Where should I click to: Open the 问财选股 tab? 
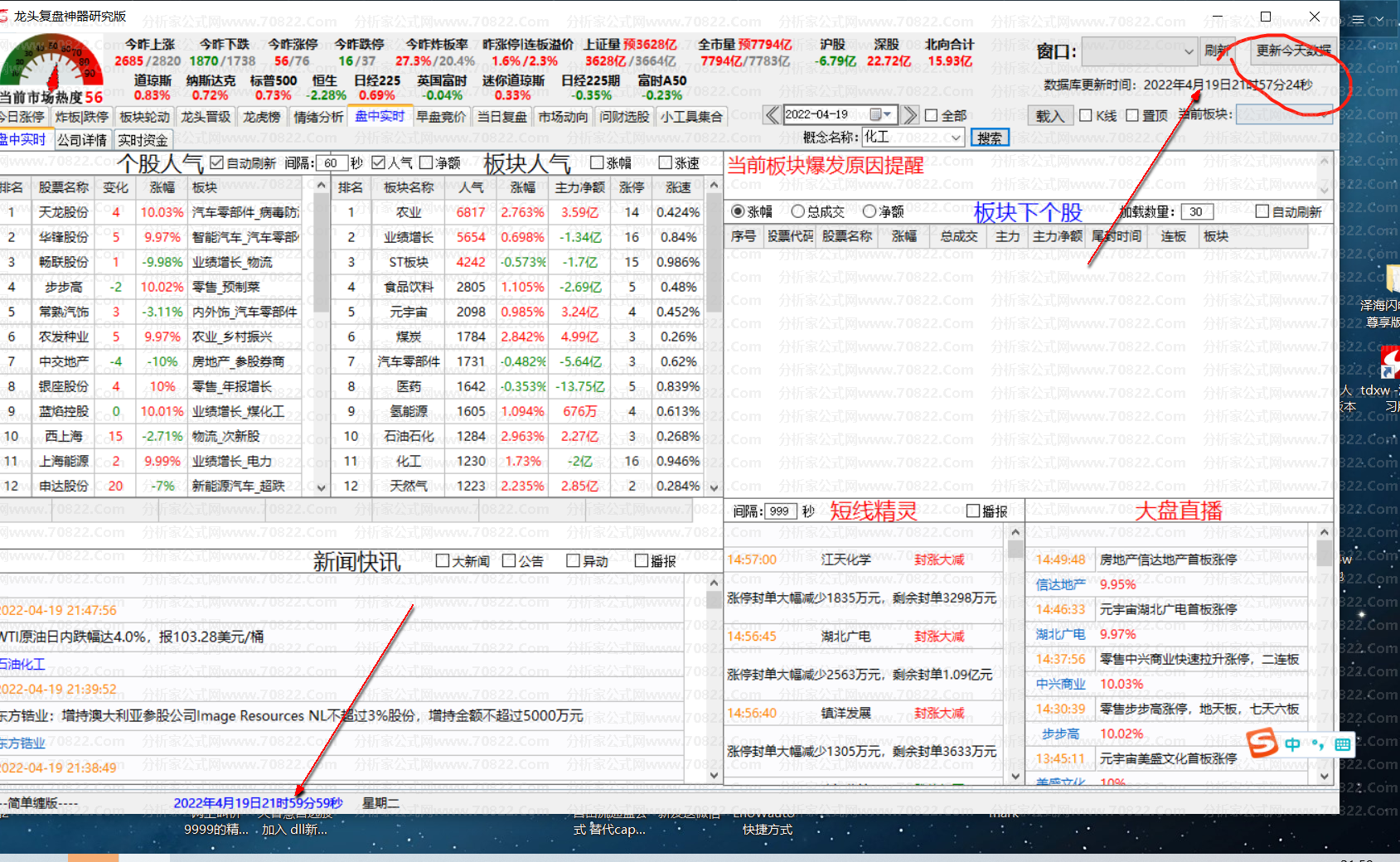coord(625,117)
